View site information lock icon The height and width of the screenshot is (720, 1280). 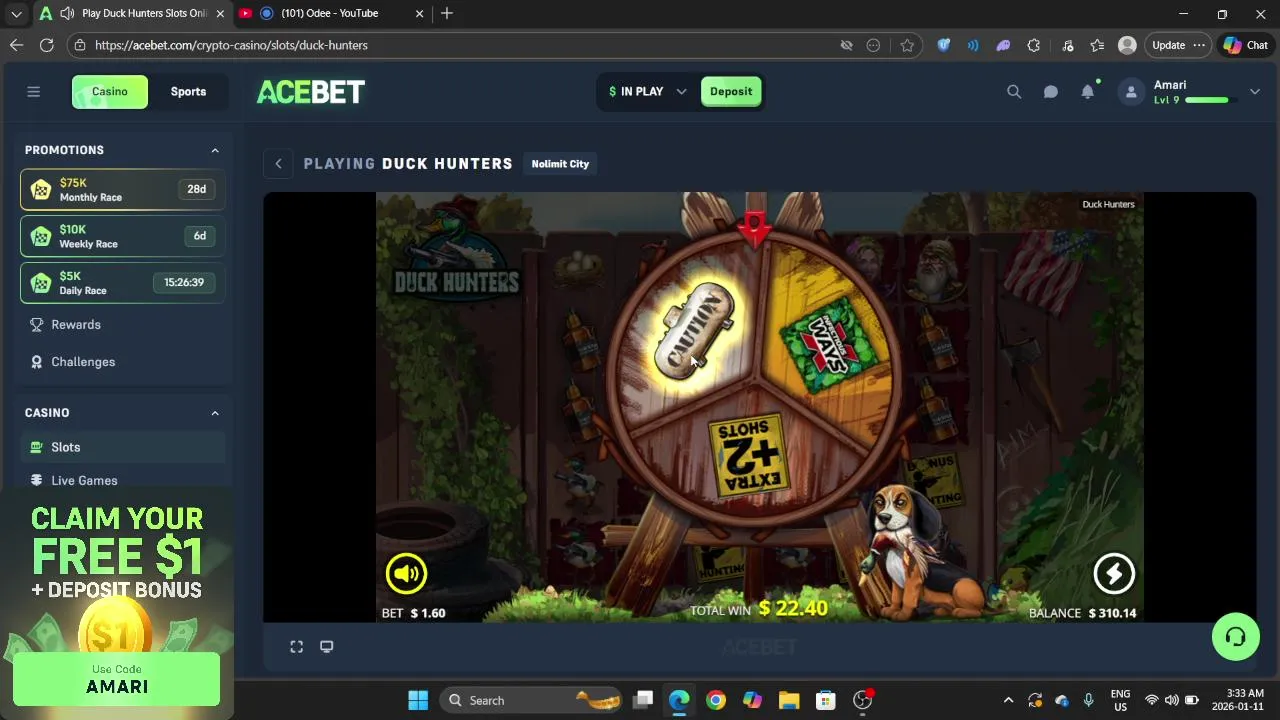[80, 45]
